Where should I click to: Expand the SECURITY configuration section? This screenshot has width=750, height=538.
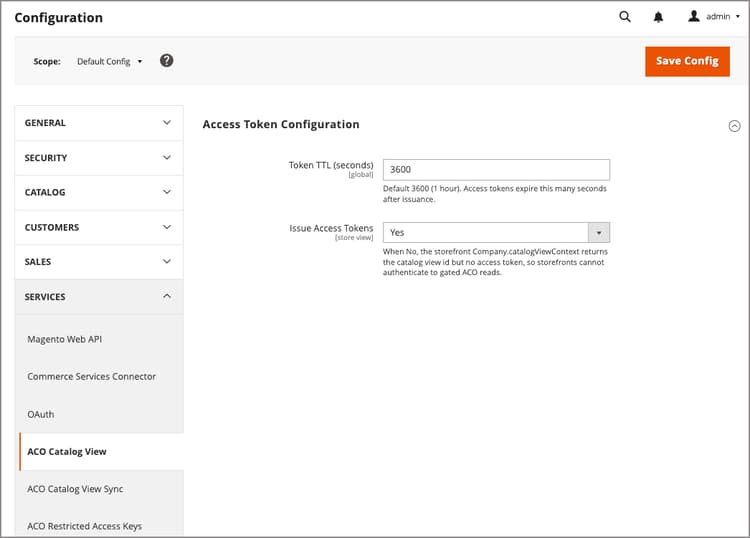99,158
